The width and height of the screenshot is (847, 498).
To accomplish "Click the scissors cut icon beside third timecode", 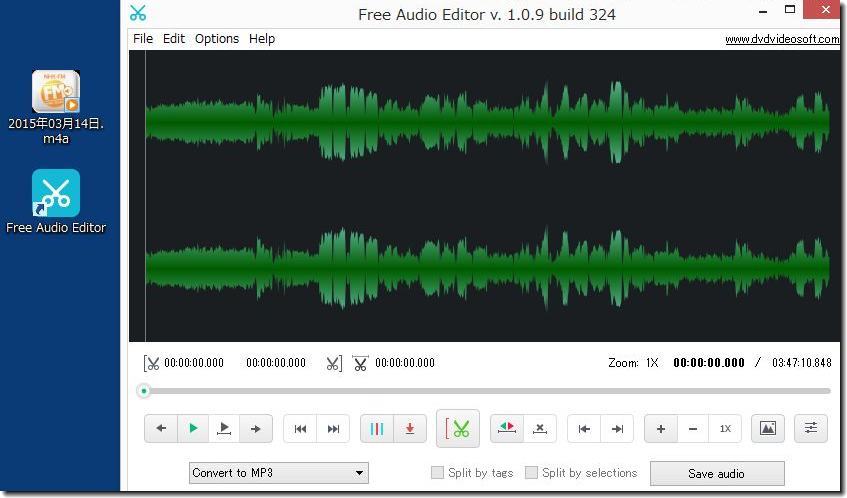I will (x=360, y=363).
